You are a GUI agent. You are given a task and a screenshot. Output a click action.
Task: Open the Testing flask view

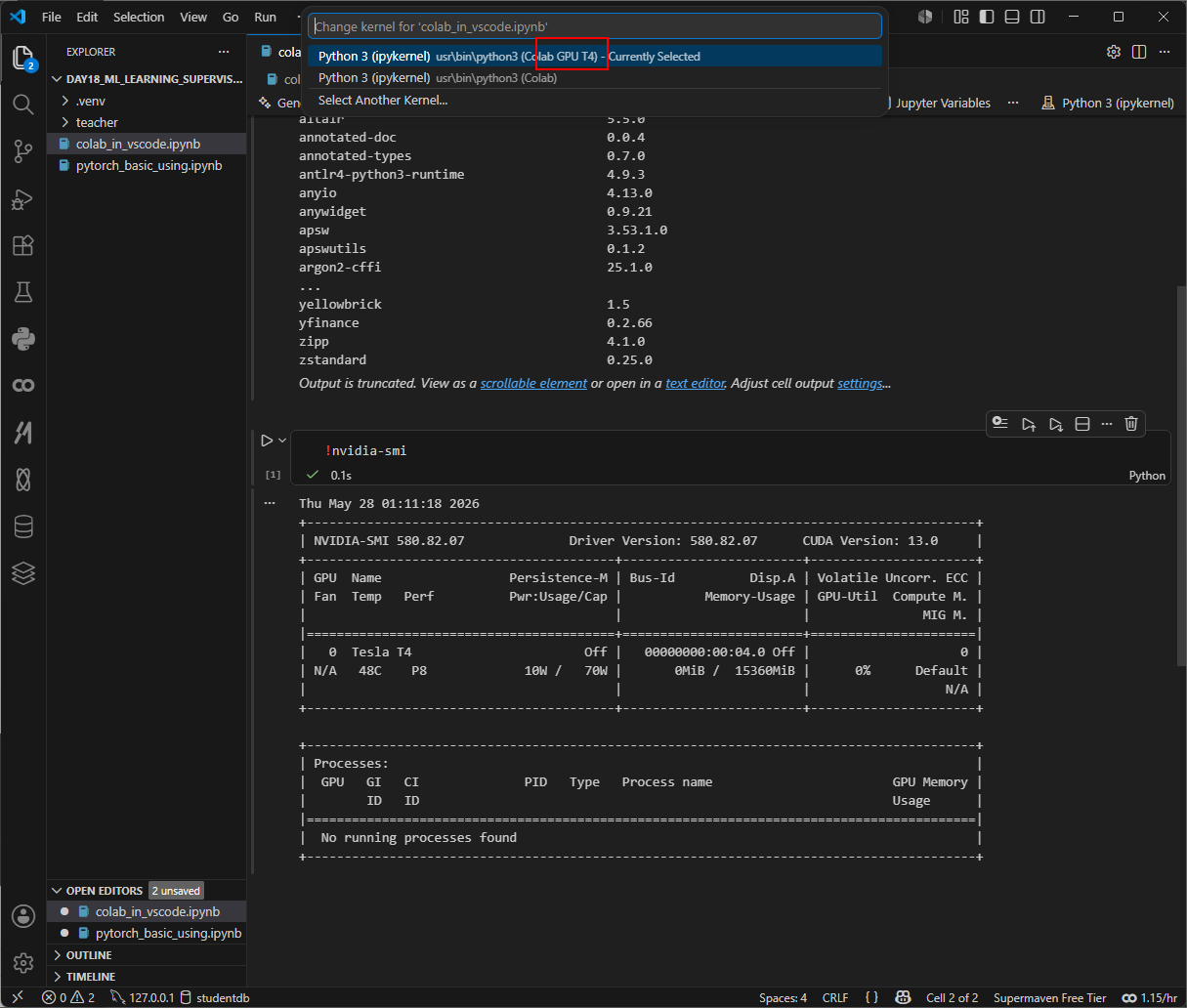click(23, 292)
